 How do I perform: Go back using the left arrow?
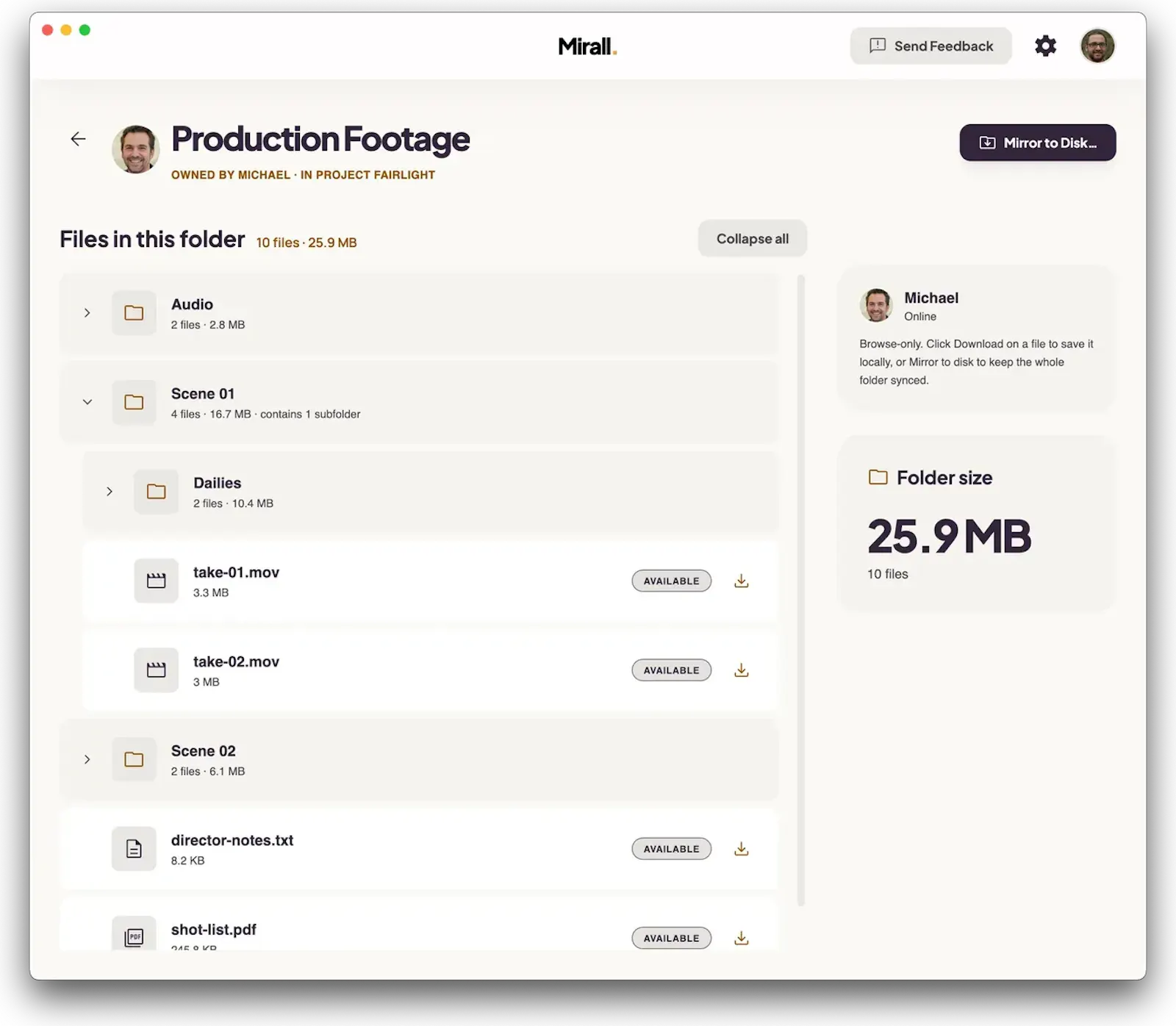pos(78,138)
